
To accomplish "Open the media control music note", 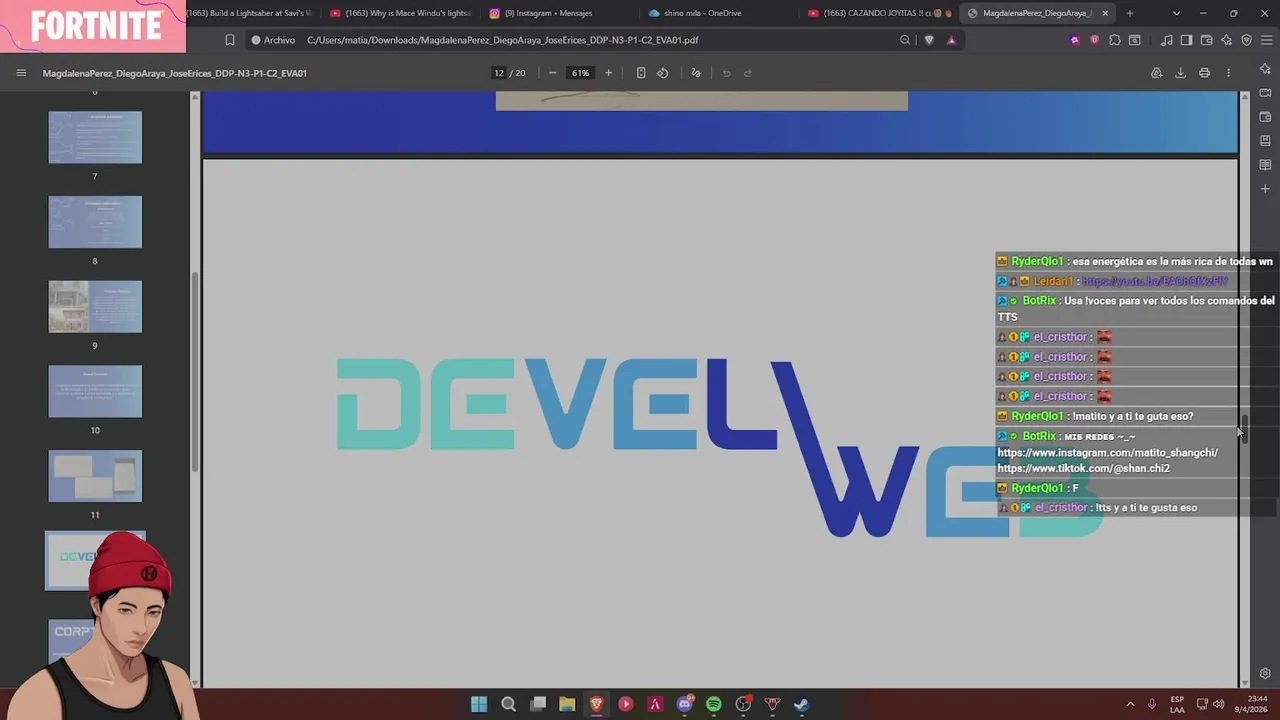I will coord(1167,40).
